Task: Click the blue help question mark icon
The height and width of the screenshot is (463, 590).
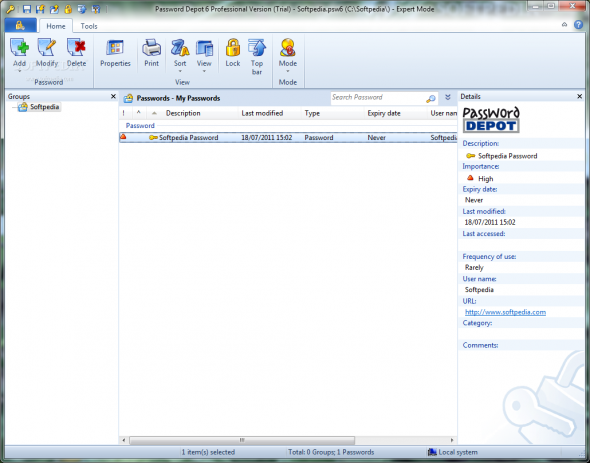Action: 578,24
